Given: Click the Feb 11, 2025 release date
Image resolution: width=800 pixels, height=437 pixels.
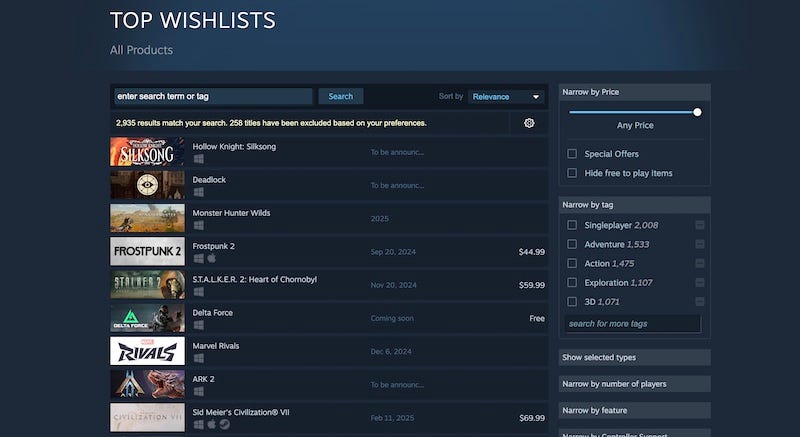Looking at the screenshot, I should coord(392,418).
